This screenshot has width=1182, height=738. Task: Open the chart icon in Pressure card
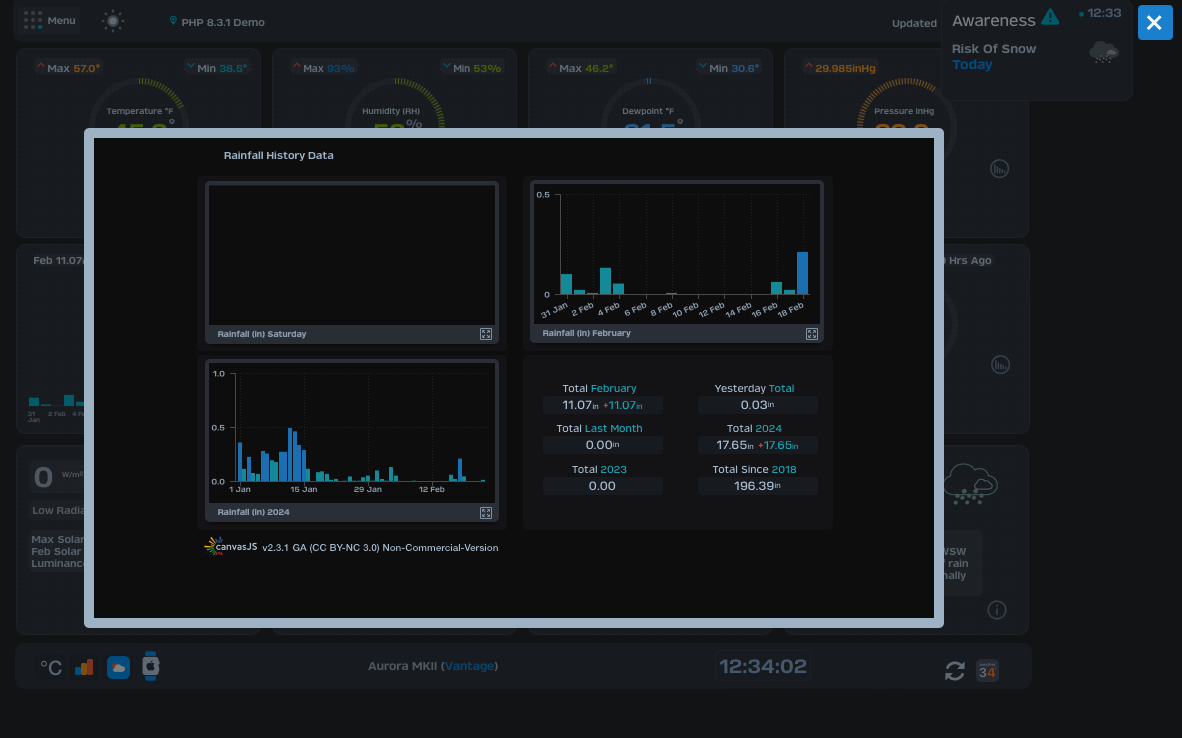tap(1000, 169)
